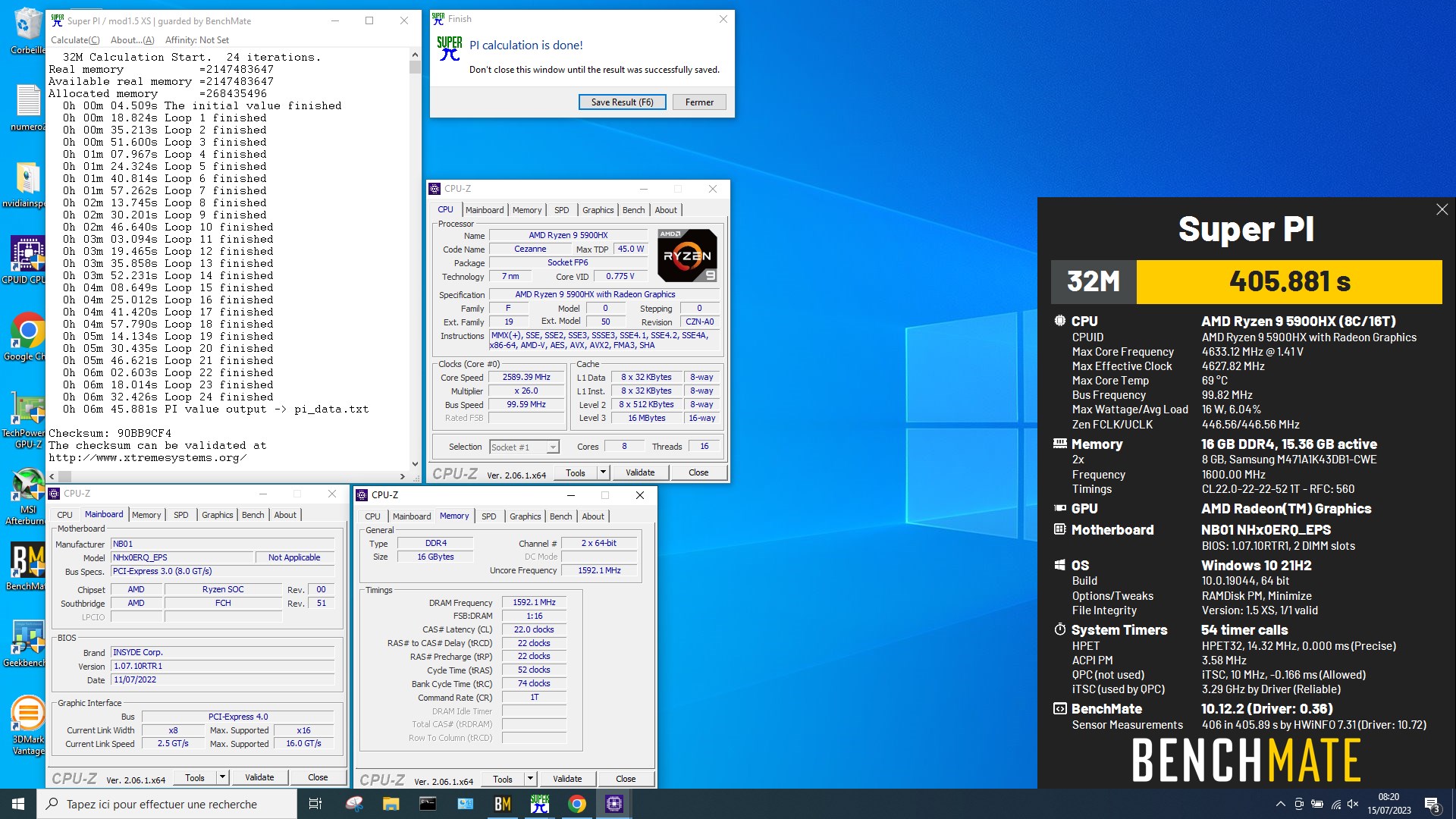Open the About menu in Super PI

(x=132, y=40)
